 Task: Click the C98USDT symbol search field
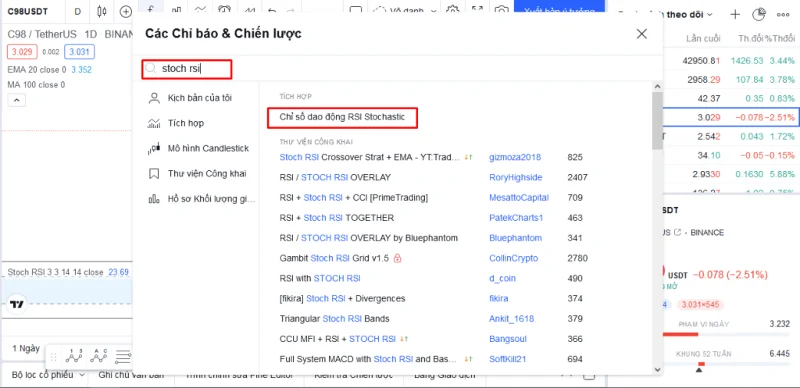coord(28,11)
